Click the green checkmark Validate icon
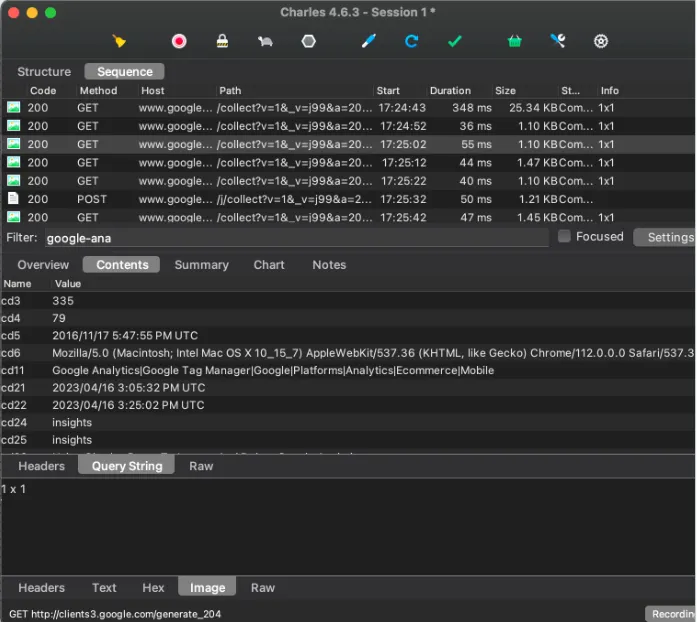697x622 pixels. point(454,41)
